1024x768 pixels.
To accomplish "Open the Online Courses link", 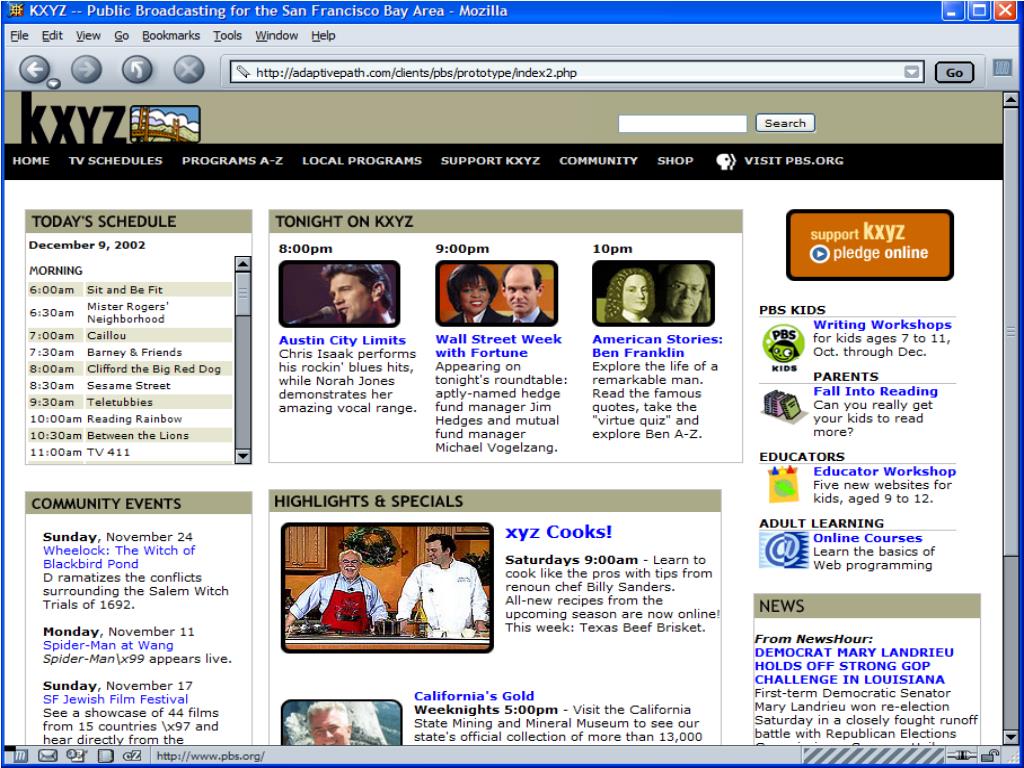I will click(867, 538).
